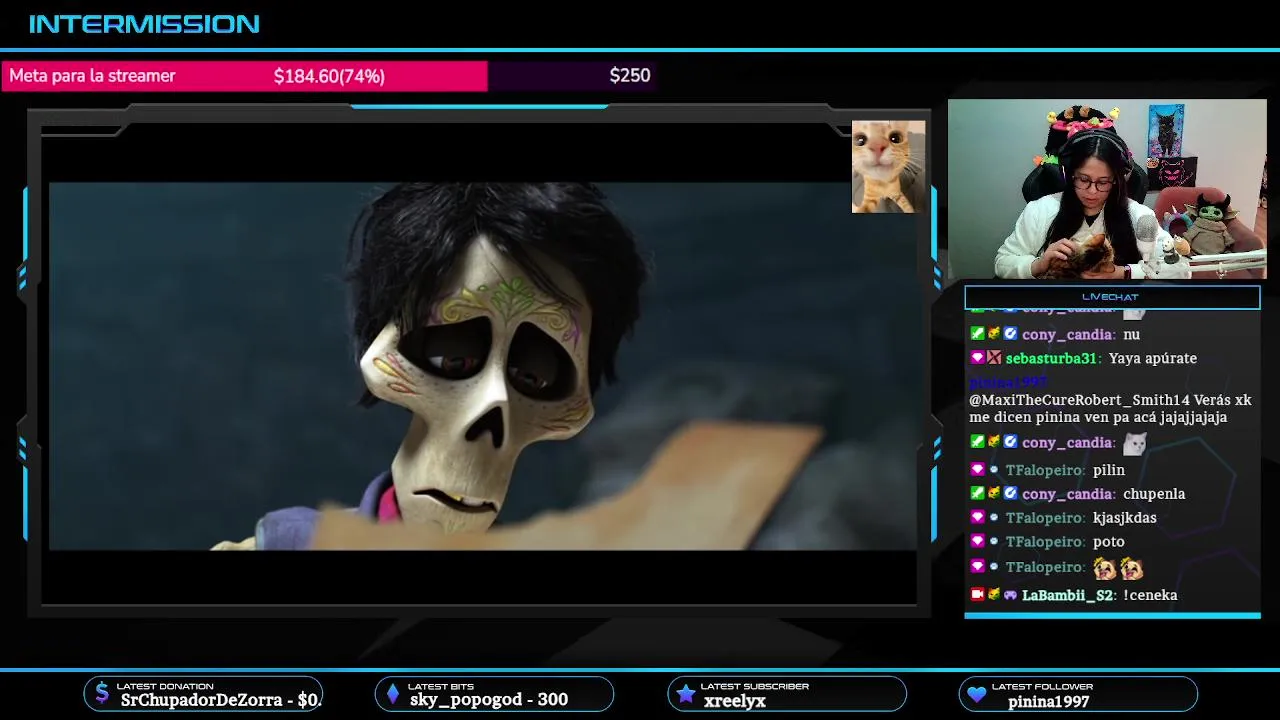Image resolution: width=1280 pixels, height=720 pixels.
Task: Click username LaBambii_S2 in chat
Action: coord(1067,595)
